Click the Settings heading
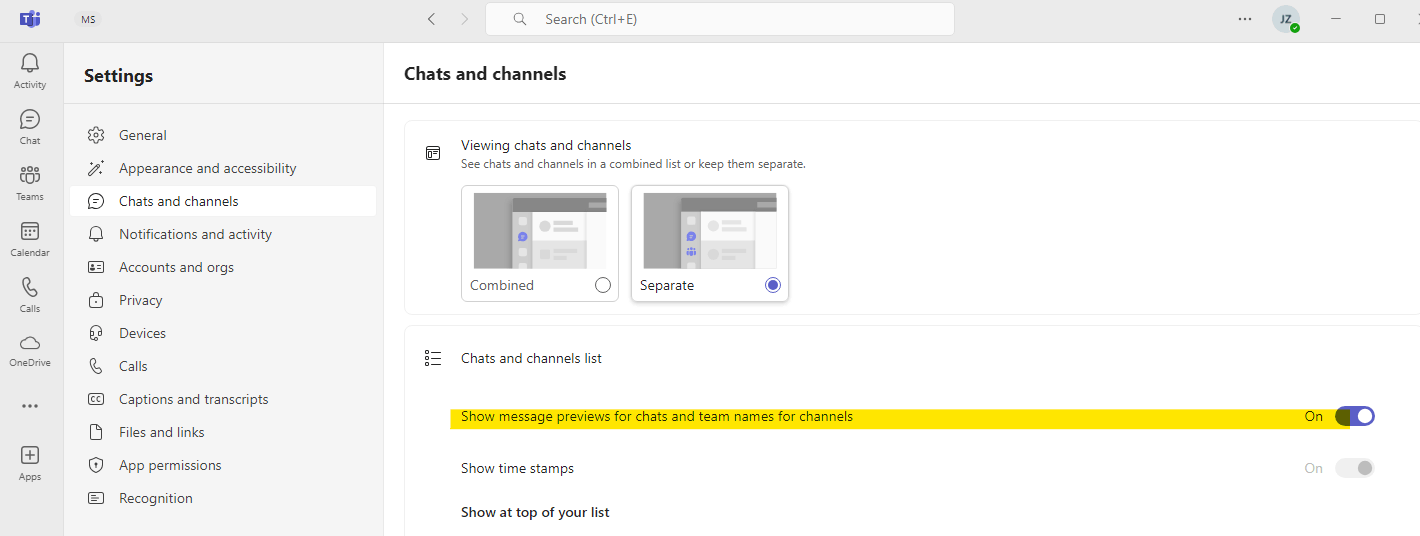The image size is (1420, 536). (x=118, y=76)
